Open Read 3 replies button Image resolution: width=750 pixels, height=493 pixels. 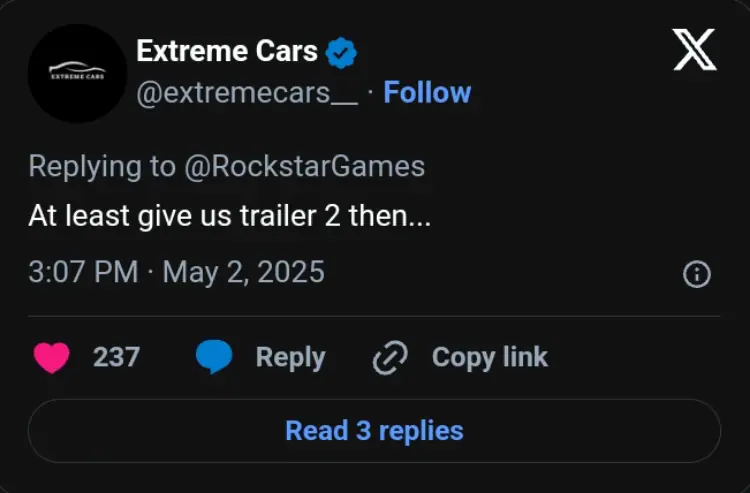[x=374, y=431]
